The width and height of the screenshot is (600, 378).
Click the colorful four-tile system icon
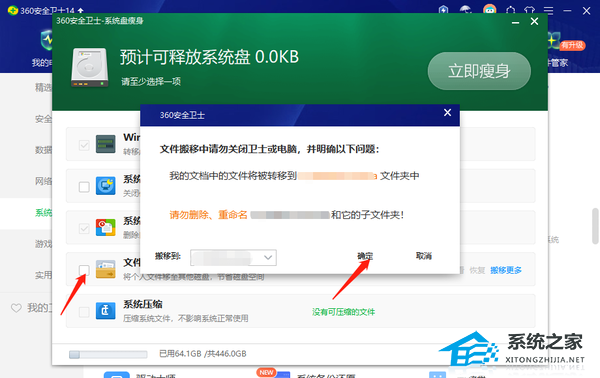pos(105,227)
